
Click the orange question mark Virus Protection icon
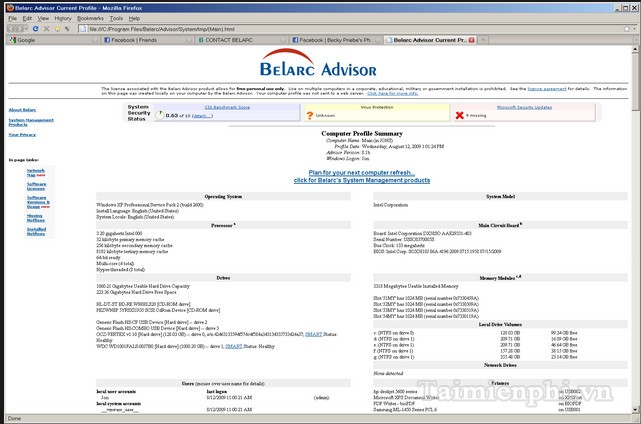point(309,116)
